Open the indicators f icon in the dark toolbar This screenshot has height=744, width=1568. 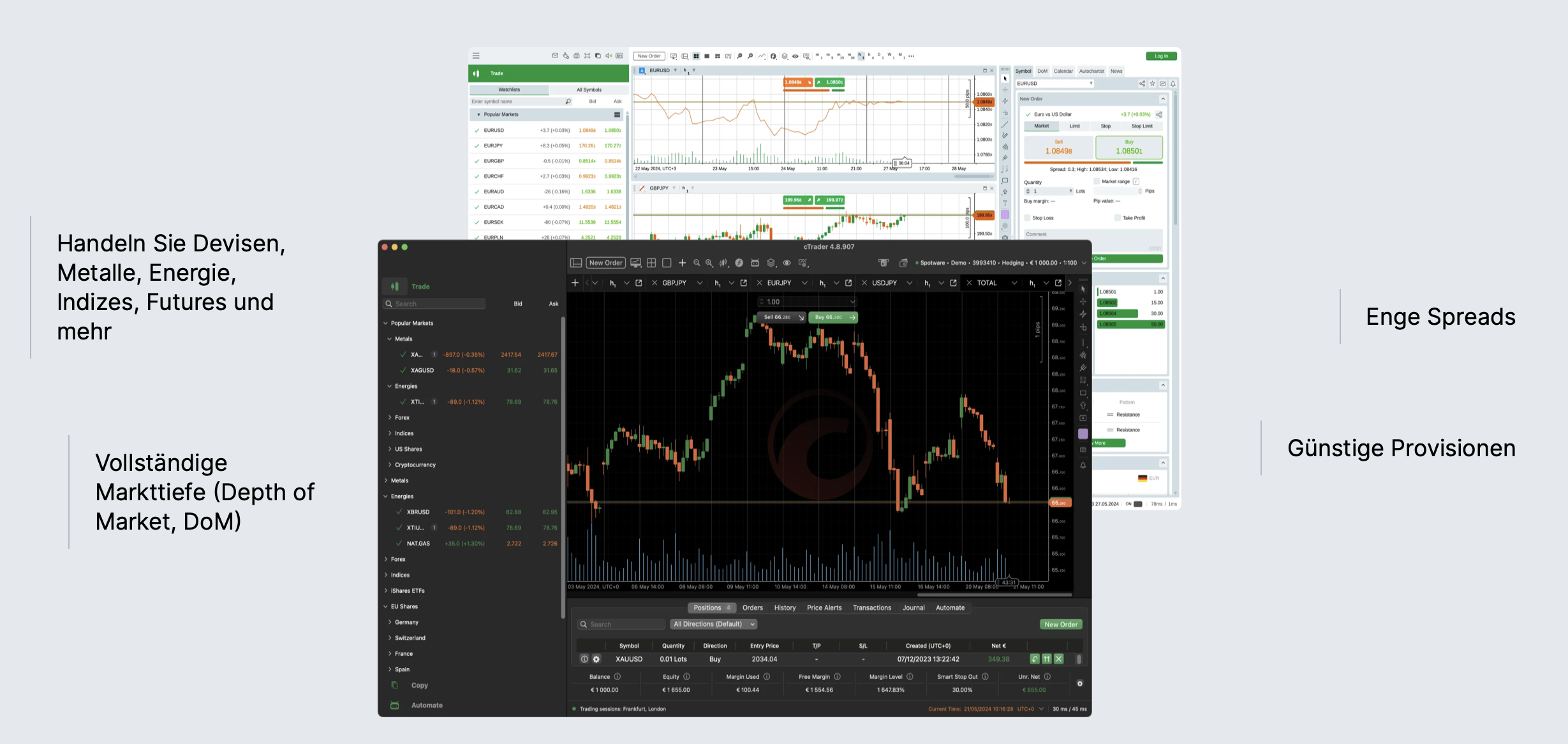pyautogui.click(x=739, y=263)
